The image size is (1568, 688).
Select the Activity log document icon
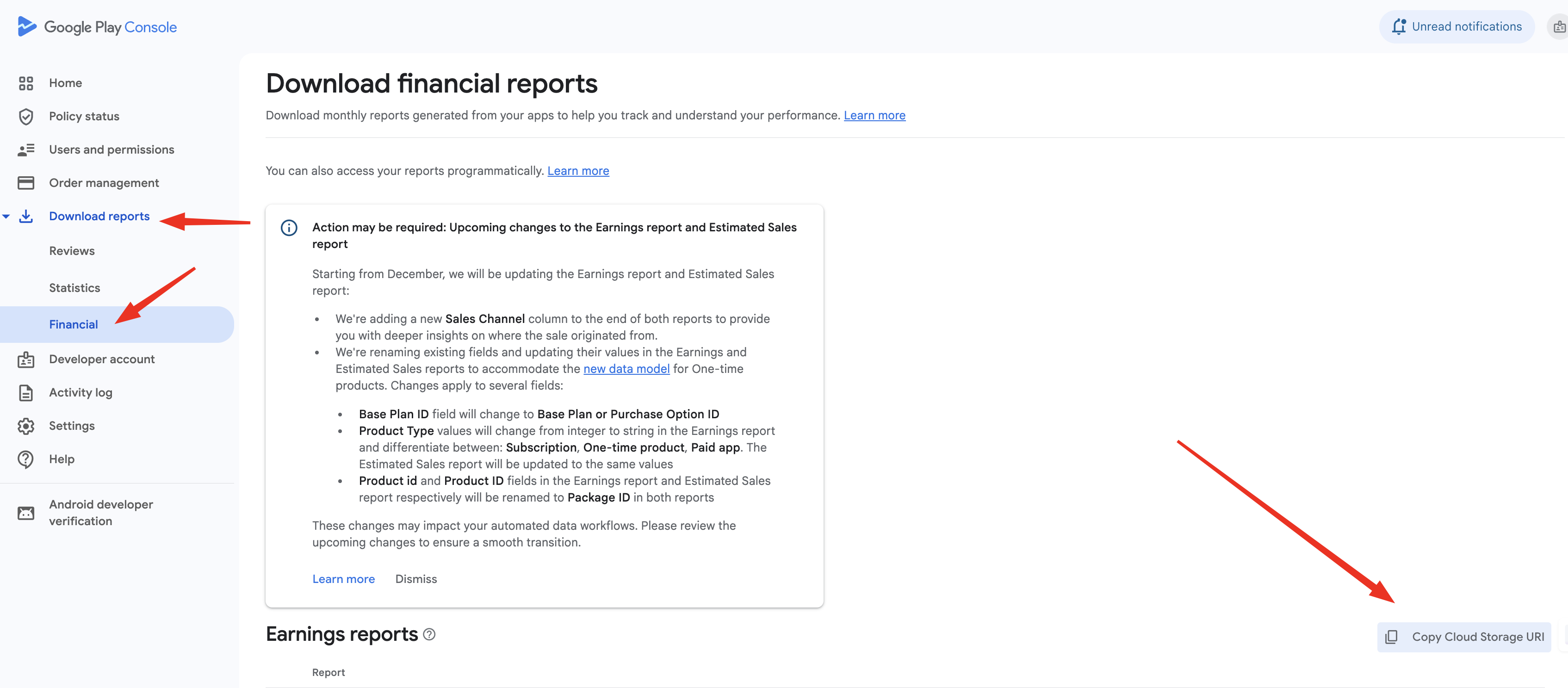25,392
